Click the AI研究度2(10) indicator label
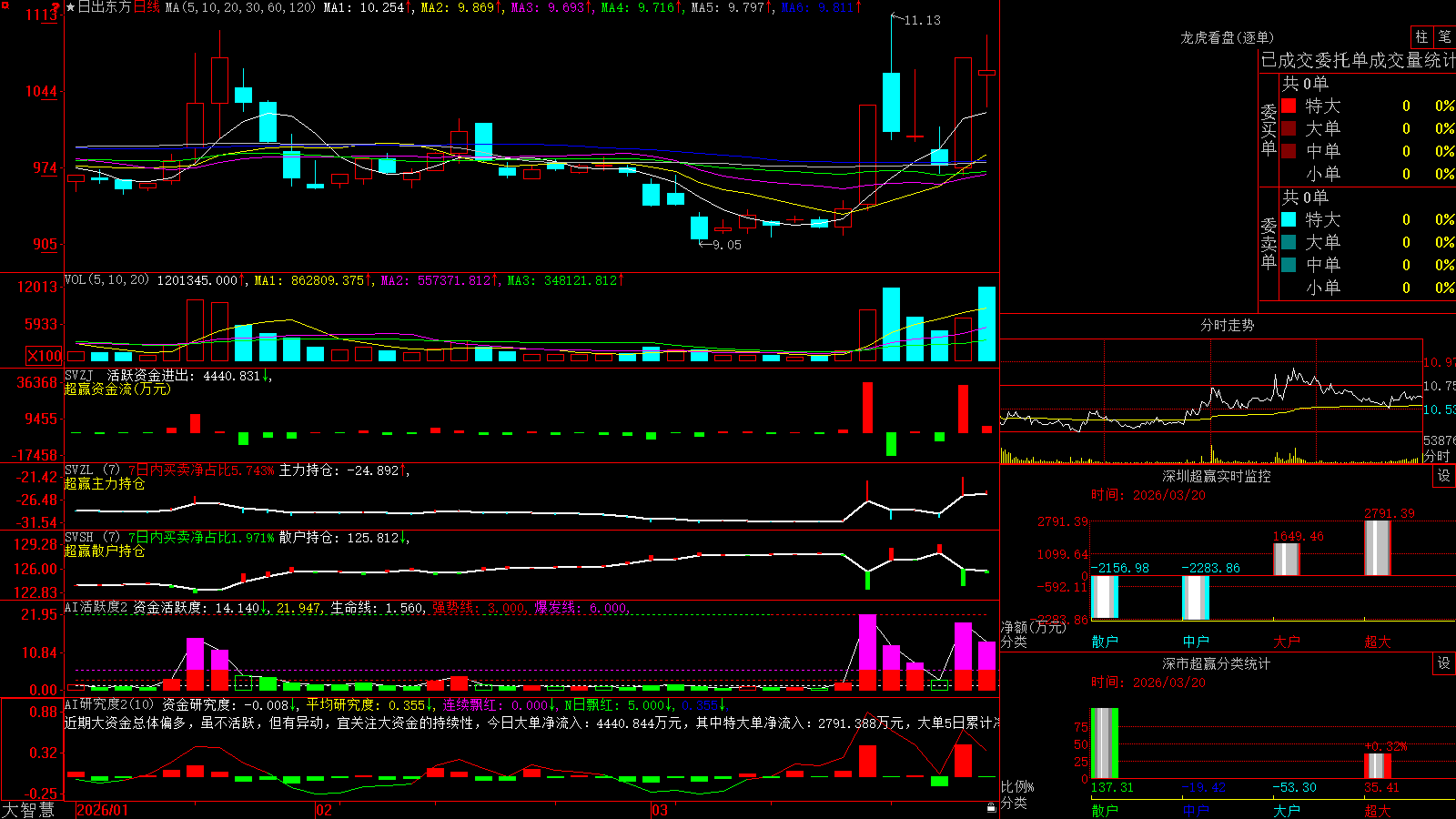This screenshot has height=819, width=1456. pyautogui.click(x=109, y=704)
